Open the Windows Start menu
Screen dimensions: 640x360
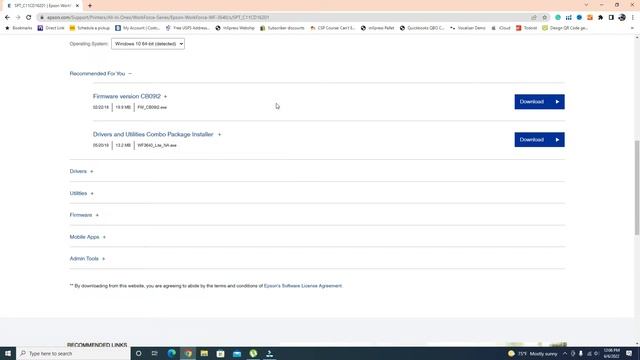point(8,353)
